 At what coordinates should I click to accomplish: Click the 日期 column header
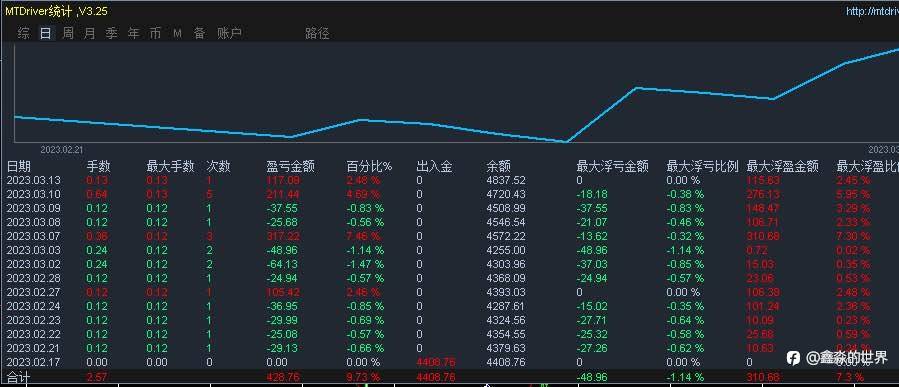(x=18, y=167)
